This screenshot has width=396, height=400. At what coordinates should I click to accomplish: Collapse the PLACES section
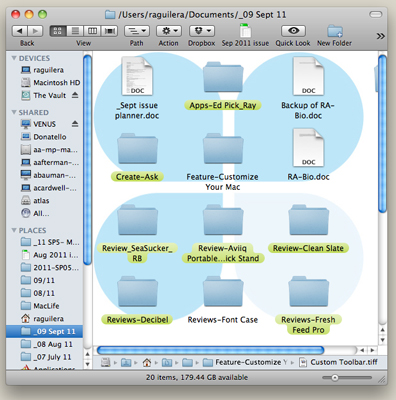(x=14, y=230)
